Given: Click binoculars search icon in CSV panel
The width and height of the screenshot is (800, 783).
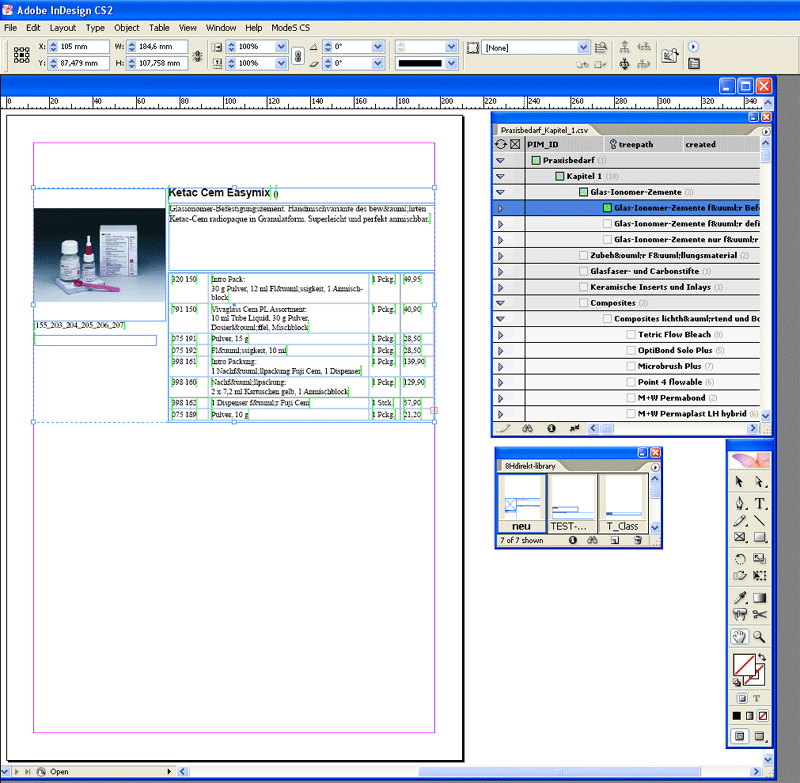Looking at the screenshot, I should point(528,428).
